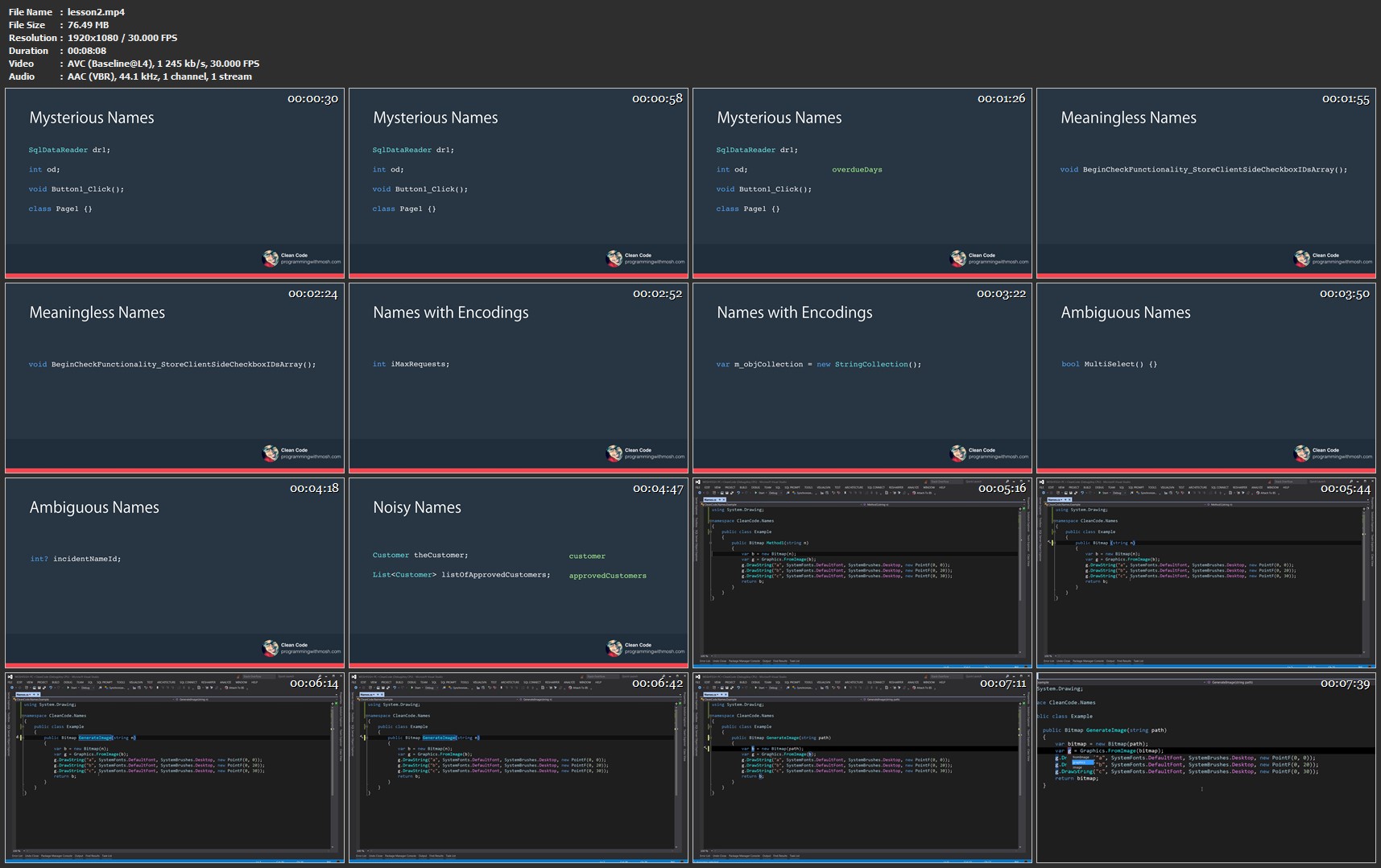Select the Names with Encodings frame at 00:02:52
This screenshot has height=868, width=1381.
[x=519, y=378]
